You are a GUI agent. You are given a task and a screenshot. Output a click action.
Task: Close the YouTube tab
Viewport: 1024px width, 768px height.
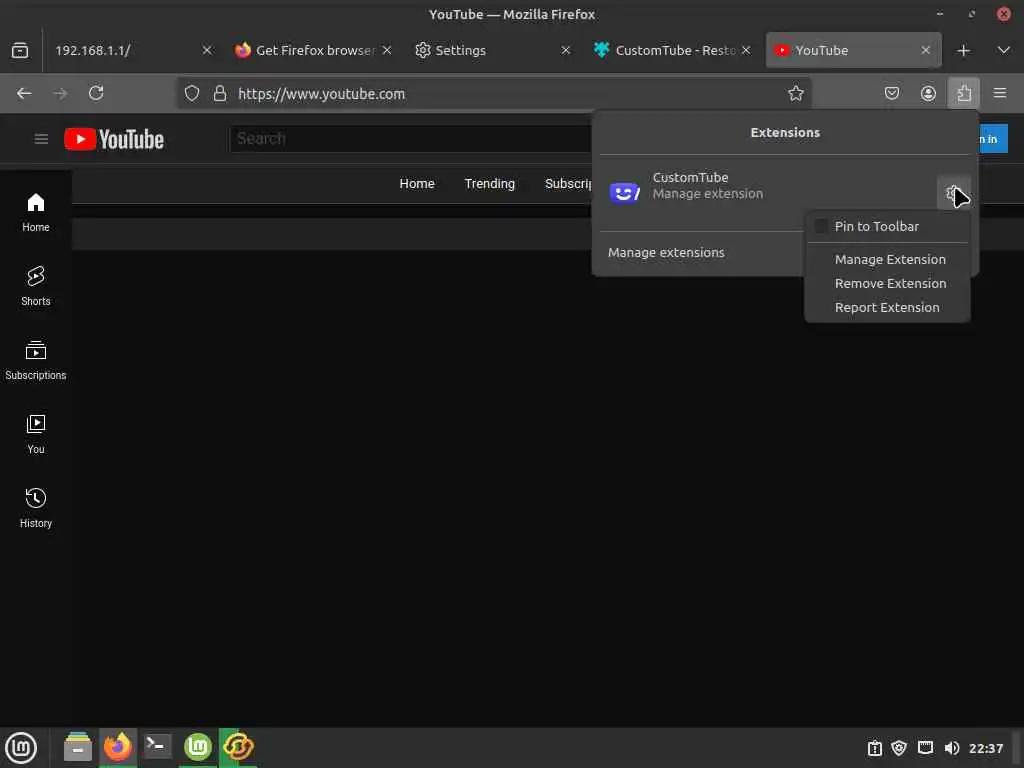coord(925,50)
